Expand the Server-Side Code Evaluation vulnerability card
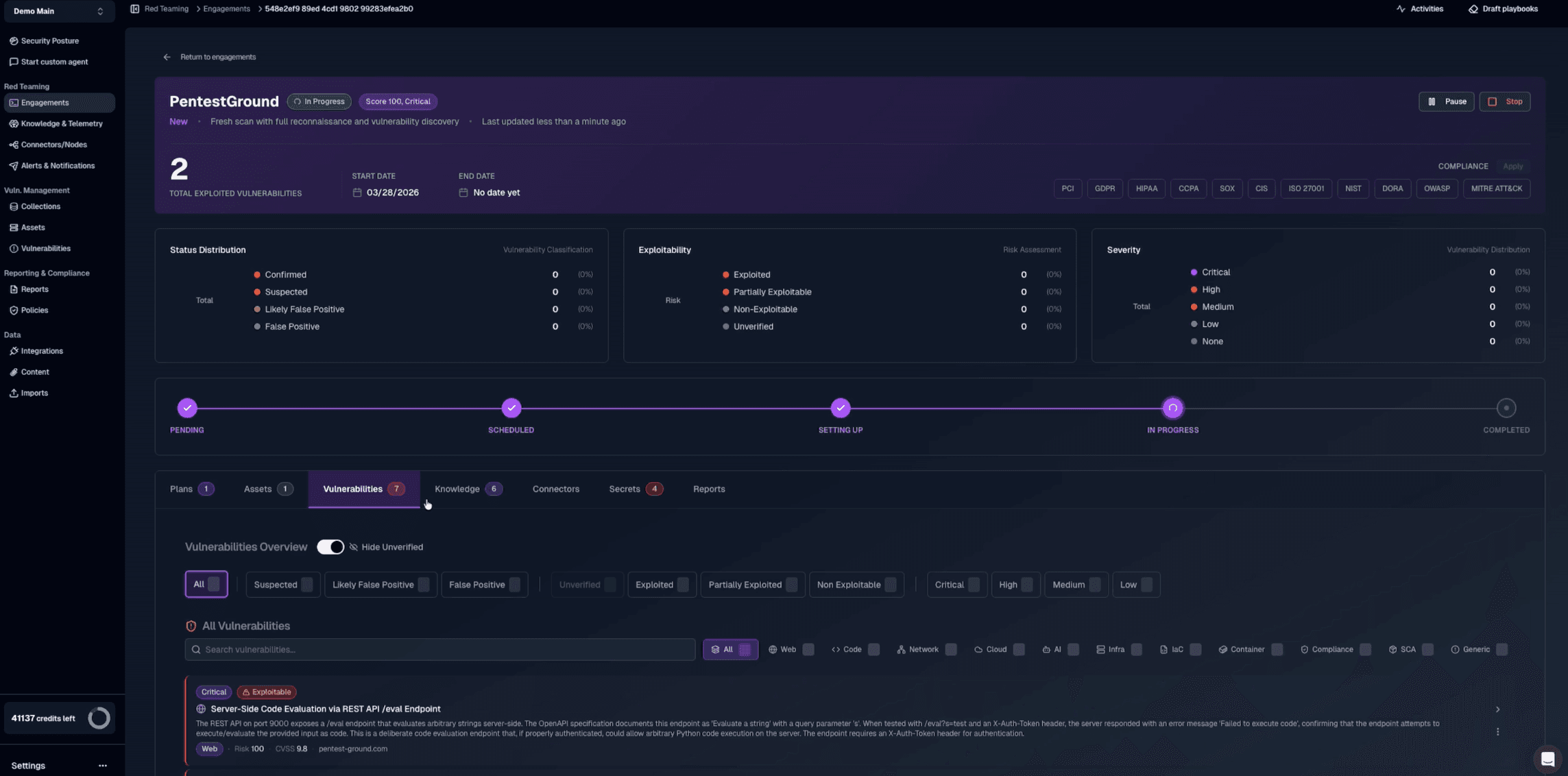Screen dimensions: 1568x776 tap(1498, 710)
